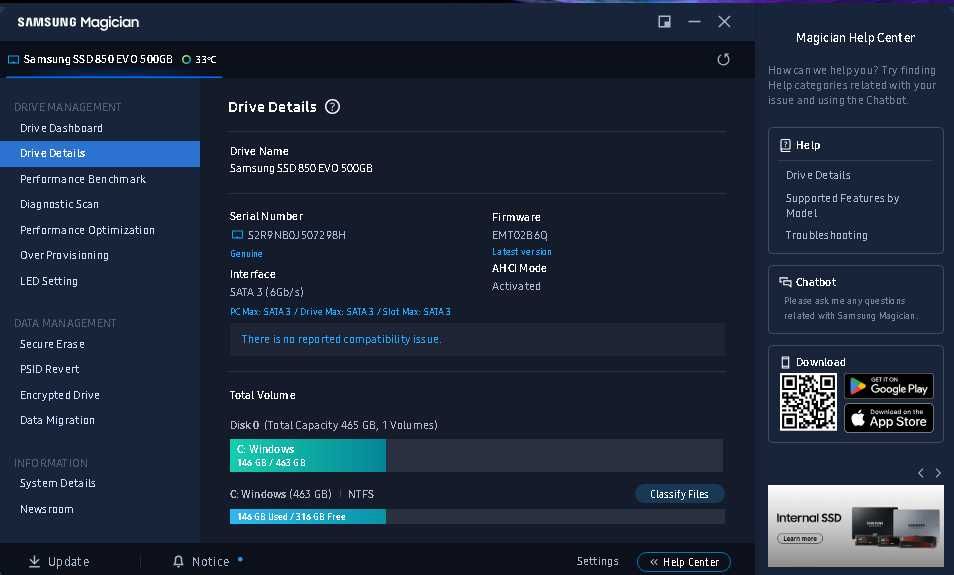
Task: Open the Troubleshooting help link
Action: [826, 235]
